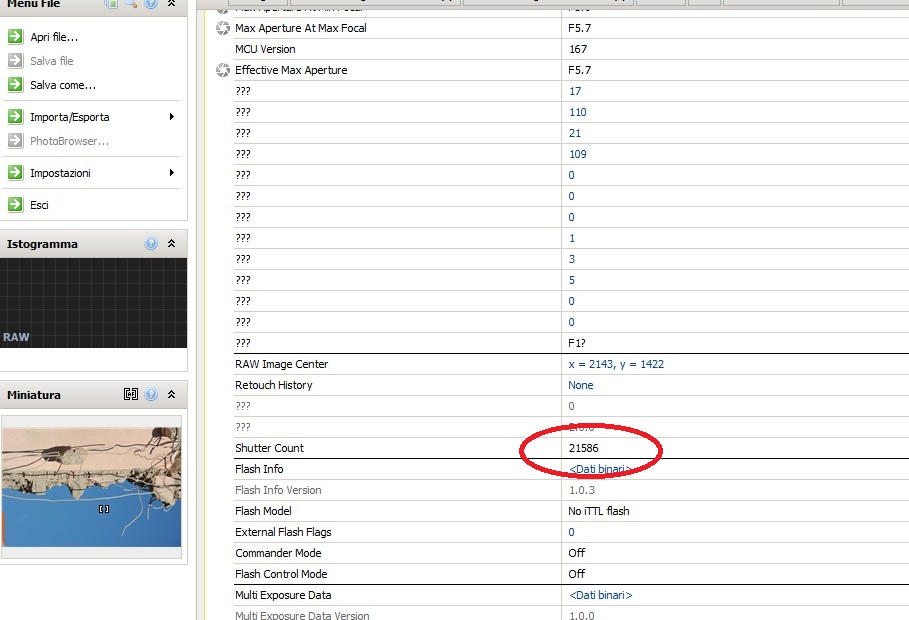Image resolution: width=909 pixels, height=620 pixels.
Task: Choose the Impostazioni menu entry
Action: (x=60, y=173)
